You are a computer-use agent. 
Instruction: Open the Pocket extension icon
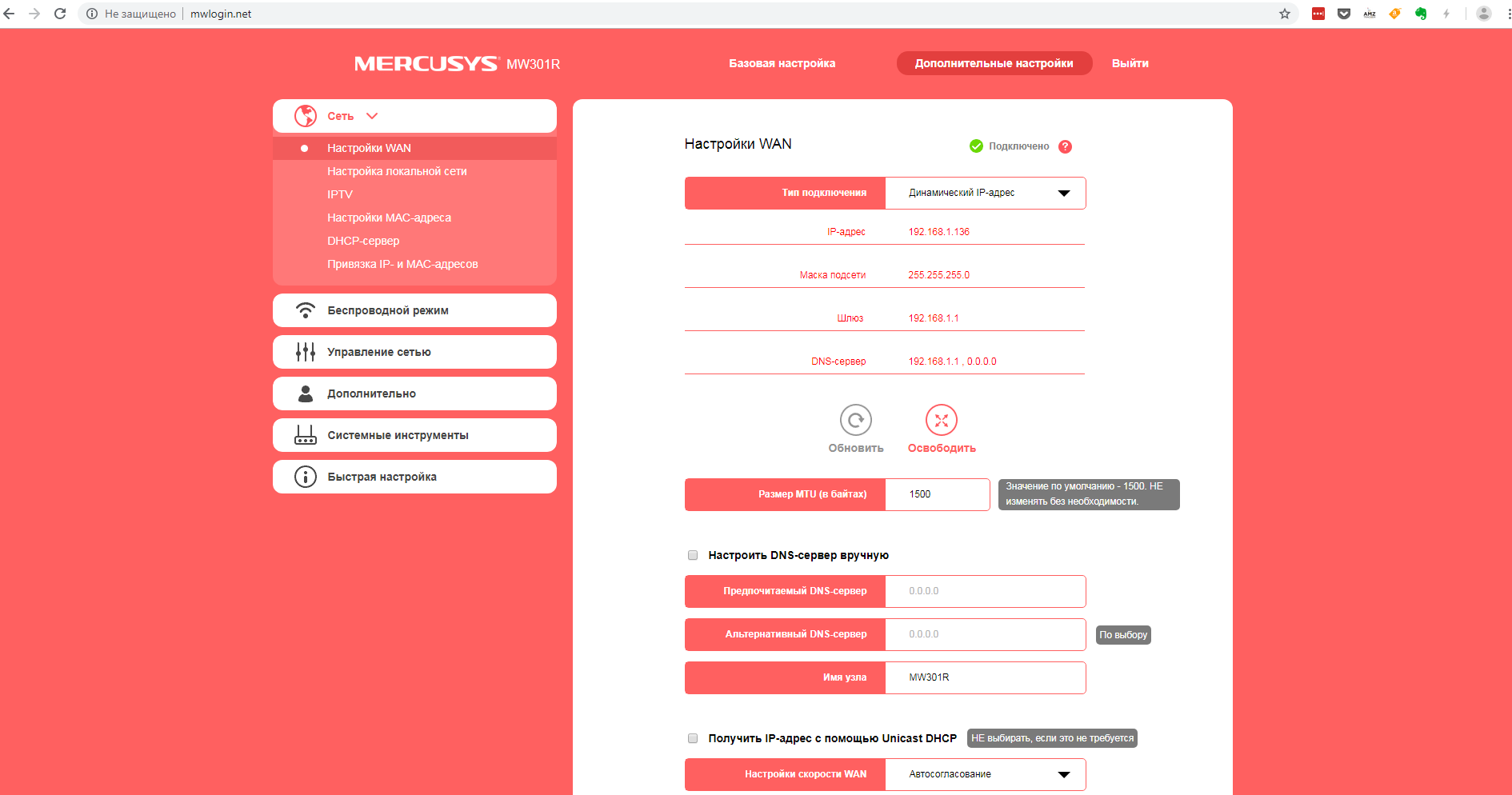[1344, 14]
